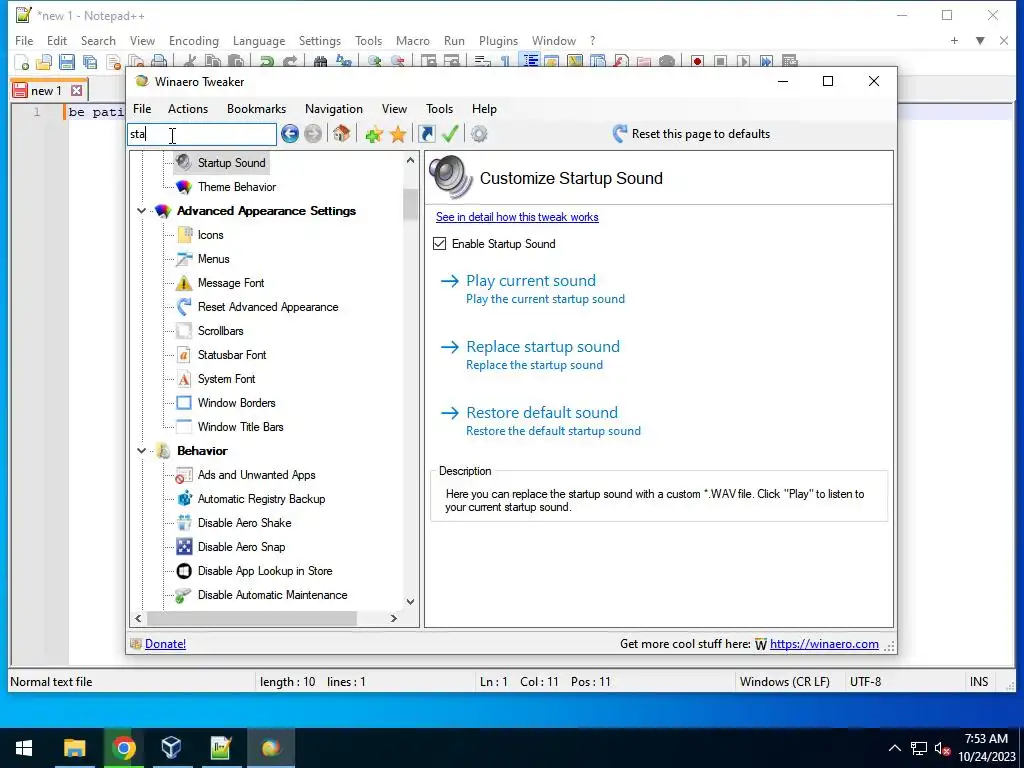Open the Winaero Tweaker home page icon
Screen dimensions: 1024x768
coord(341,134)
